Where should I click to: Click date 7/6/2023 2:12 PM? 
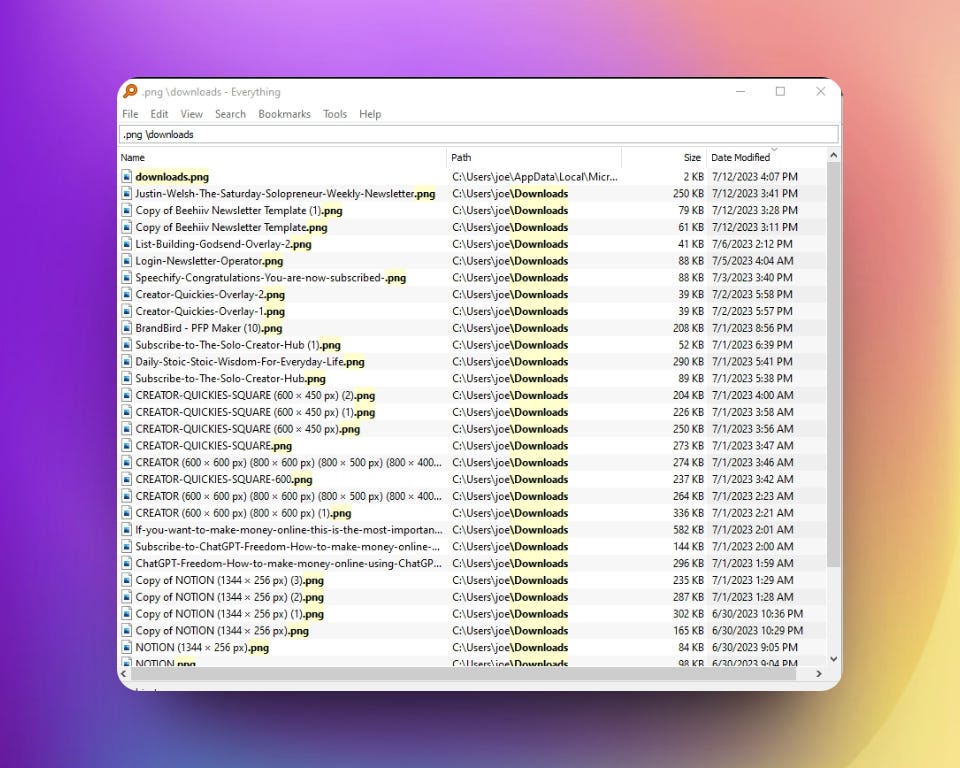[x=752, y=244]
